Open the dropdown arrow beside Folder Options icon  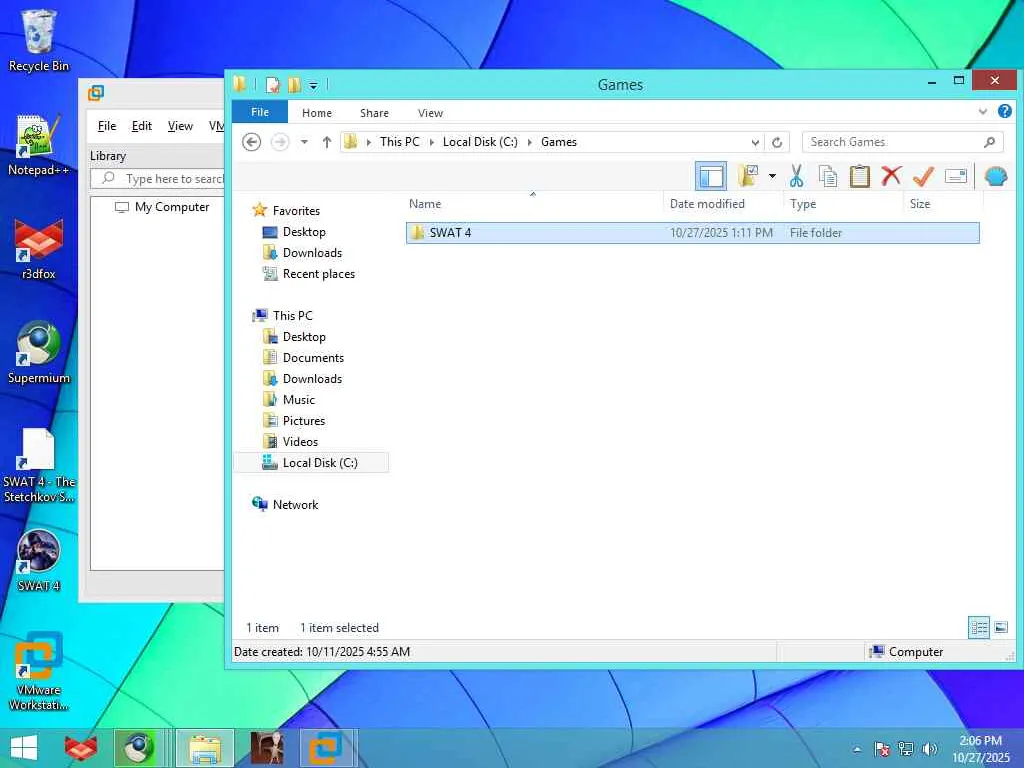[x=772, y=176]
